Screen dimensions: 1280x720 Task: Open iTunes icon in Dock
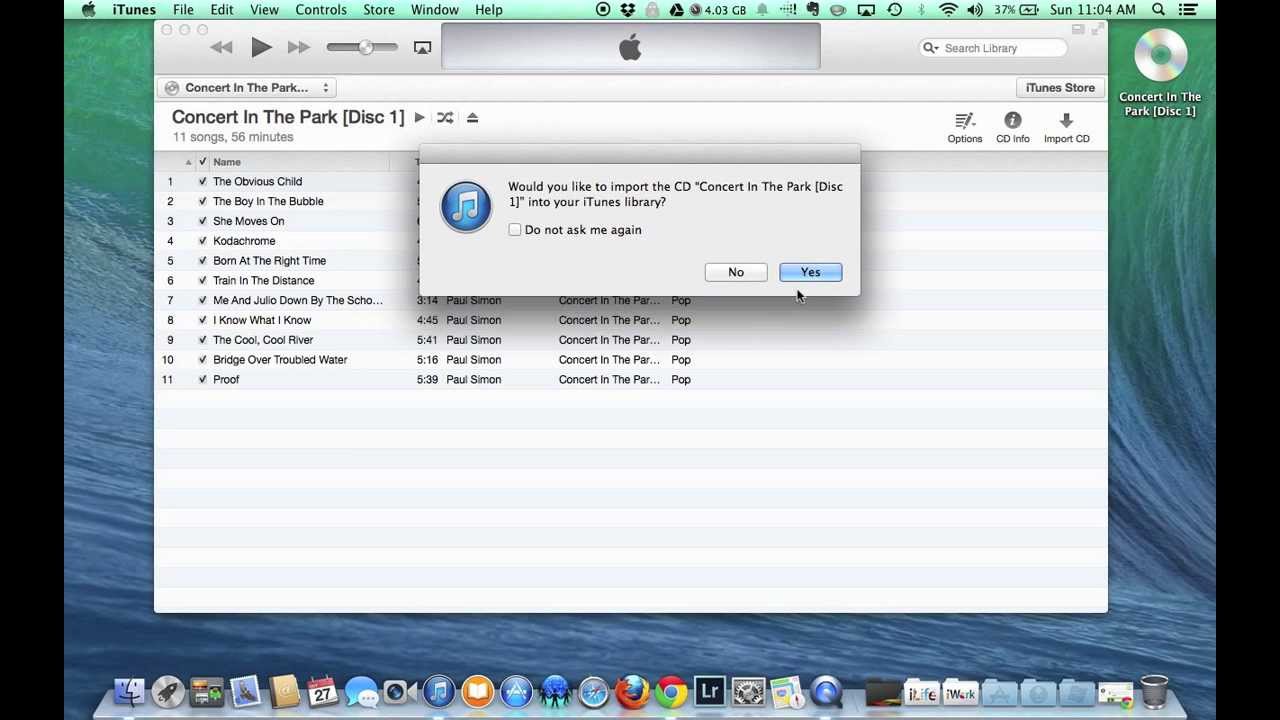[438, 691]
